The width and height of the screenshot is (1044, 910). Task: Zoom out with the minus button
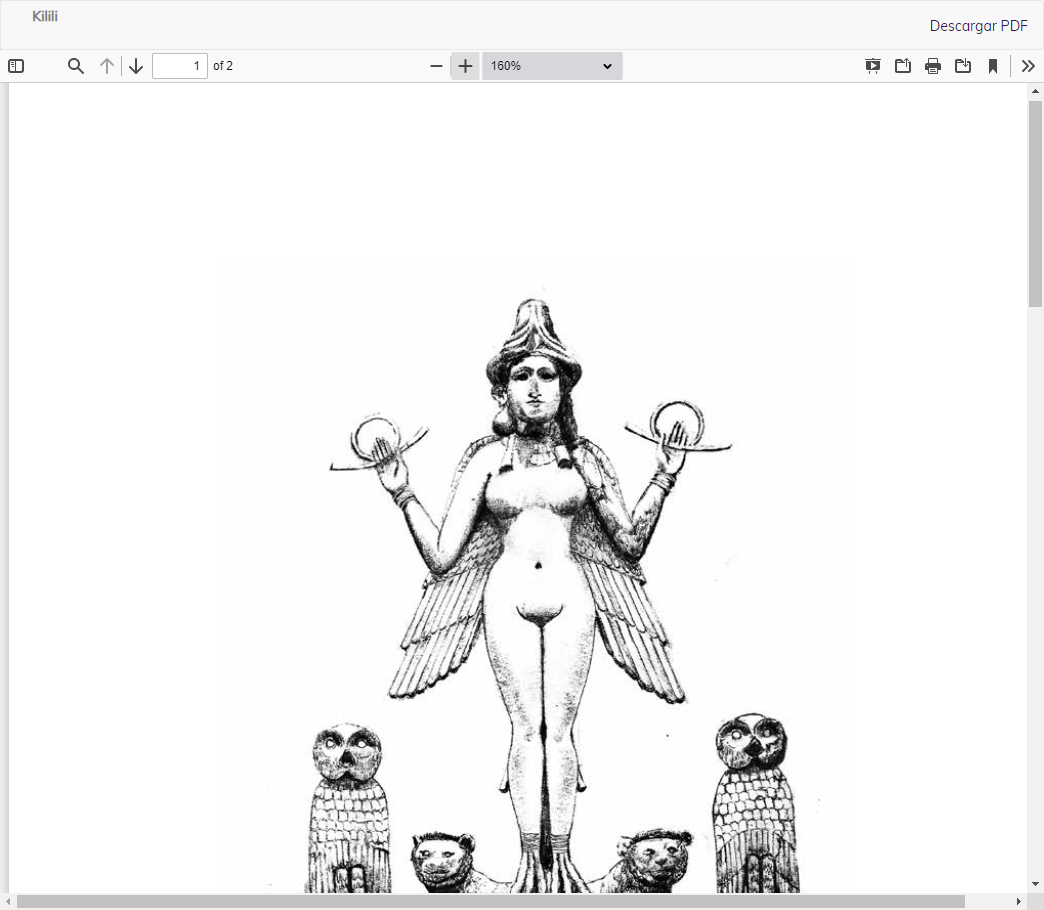point(436,66)
